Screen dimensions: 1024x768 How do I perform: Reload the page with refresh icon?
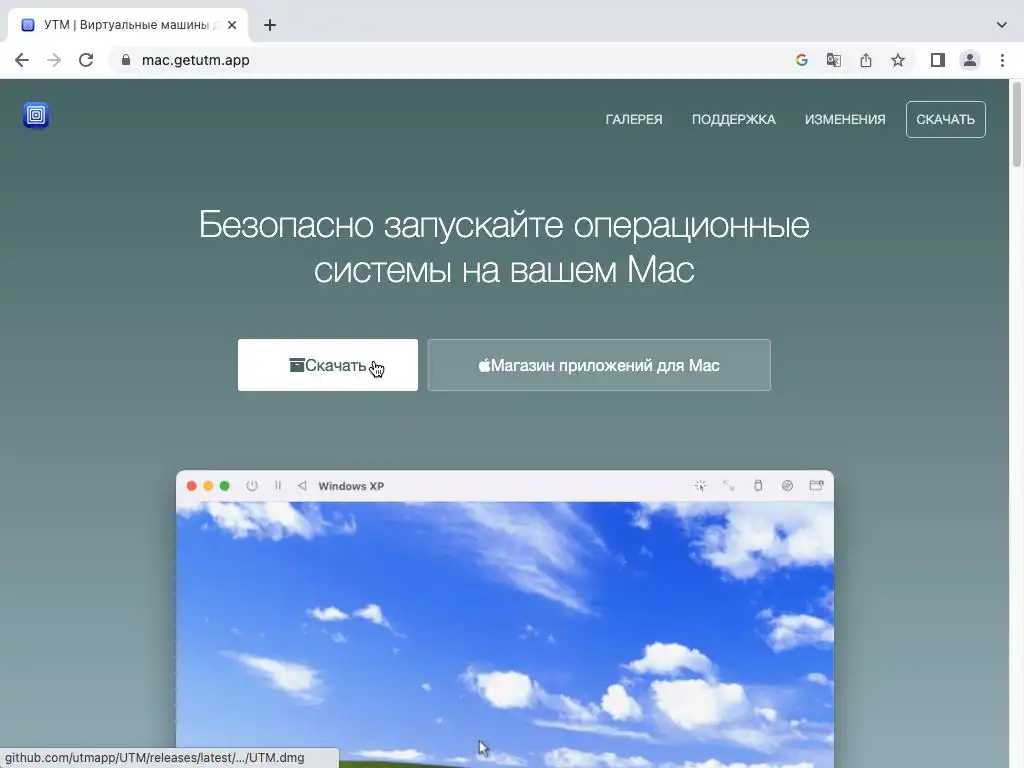[86, 60]
